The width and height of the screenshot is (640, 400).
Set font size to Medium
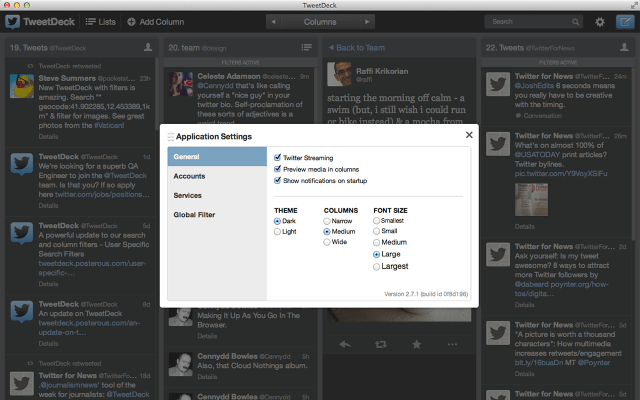pyautogui.click(x=376, y=242)
